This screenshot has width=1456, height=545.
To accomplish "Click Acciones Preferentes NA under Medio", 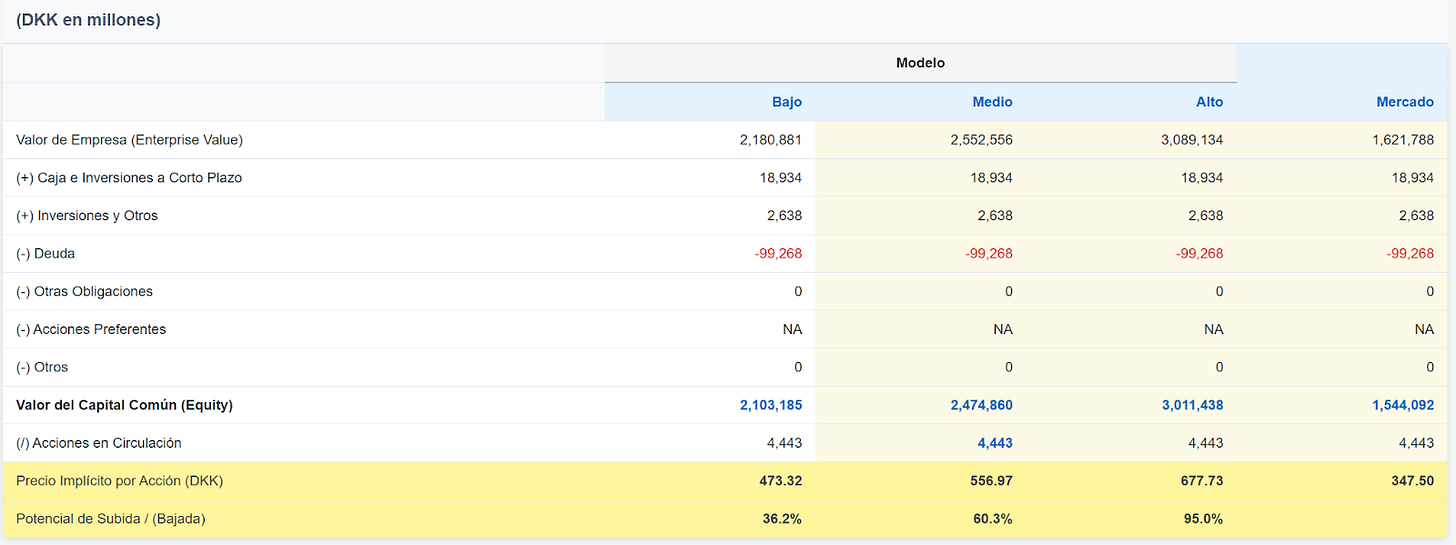I will (1004, 329).
